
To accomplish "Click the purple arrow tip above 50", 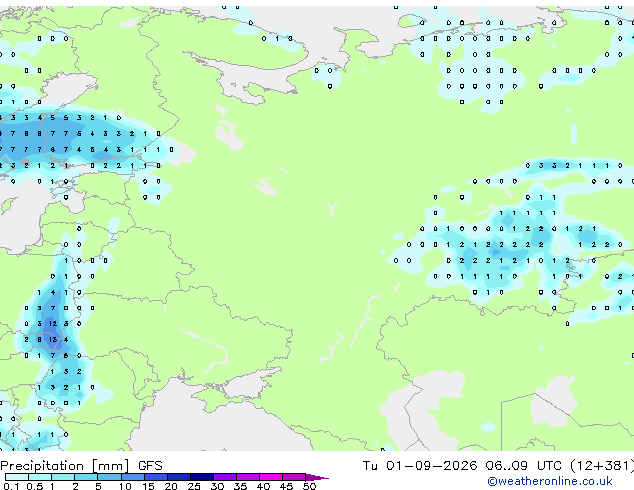I will pos(317,477).
